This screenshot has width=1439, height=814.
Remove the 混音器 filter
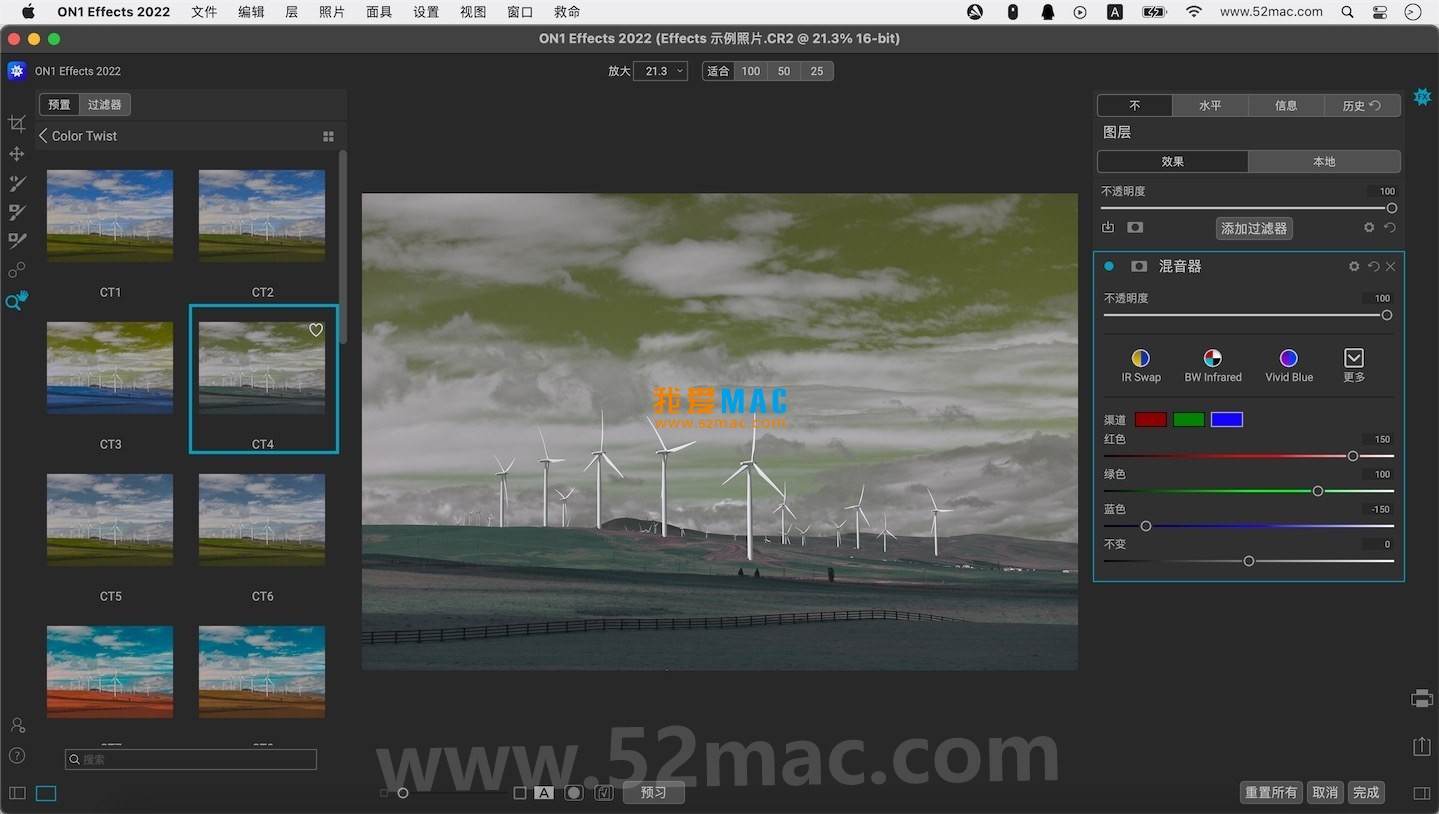coord(1391,266)
